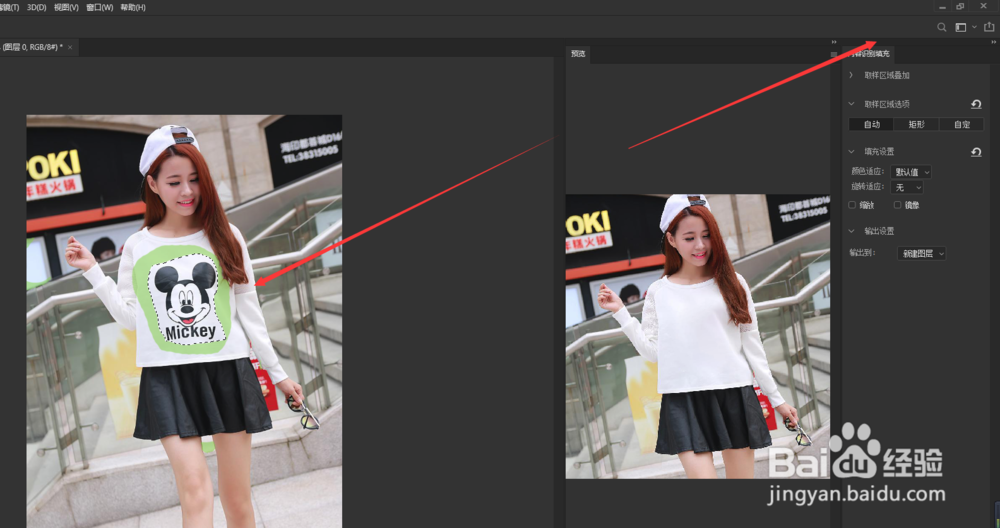Select the 内容识别填充 panel tab
The height and width of the screenshot is (528, 1000).
tap(870, 54)
